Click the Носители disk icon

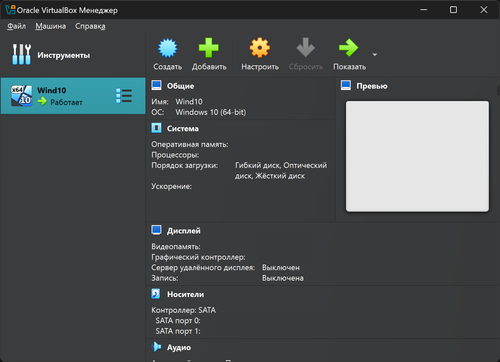tap(156, 294)
